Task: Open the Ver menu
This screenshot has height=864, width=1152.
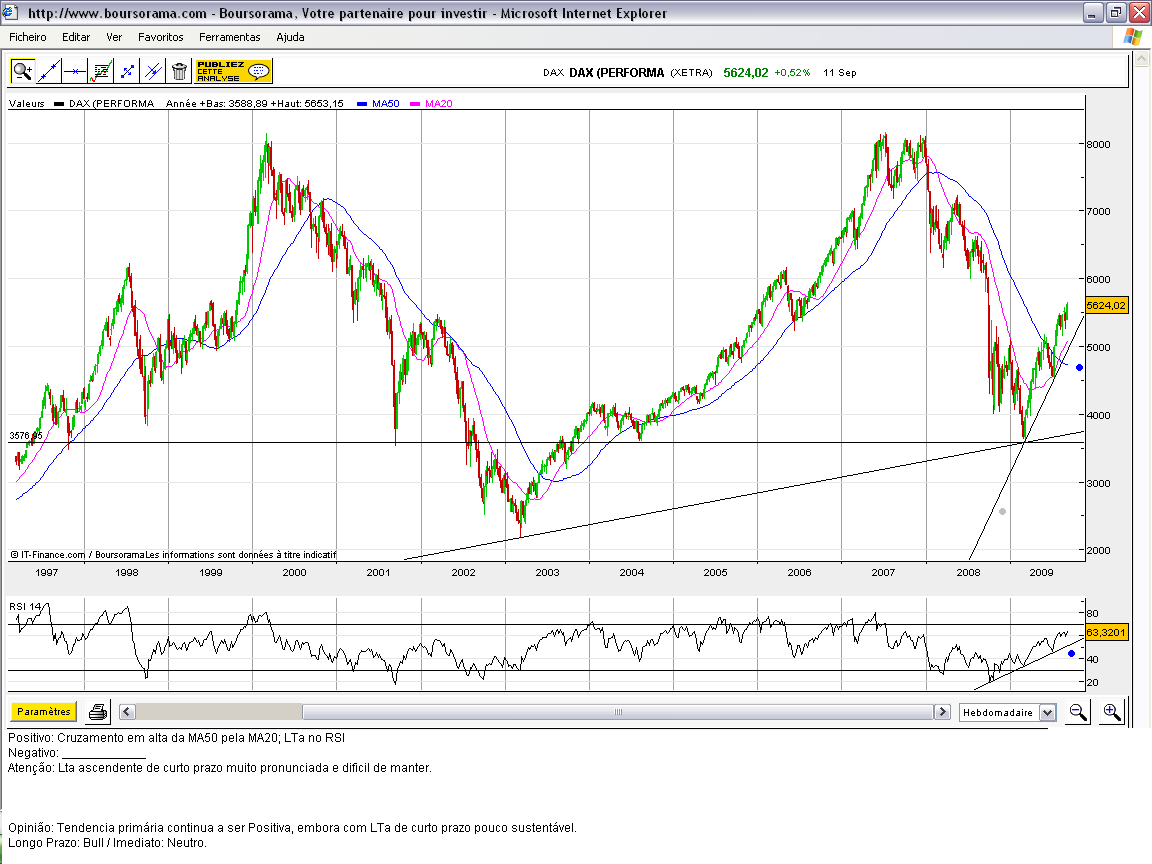Action: pyautogui.click(x=114, y=37)
